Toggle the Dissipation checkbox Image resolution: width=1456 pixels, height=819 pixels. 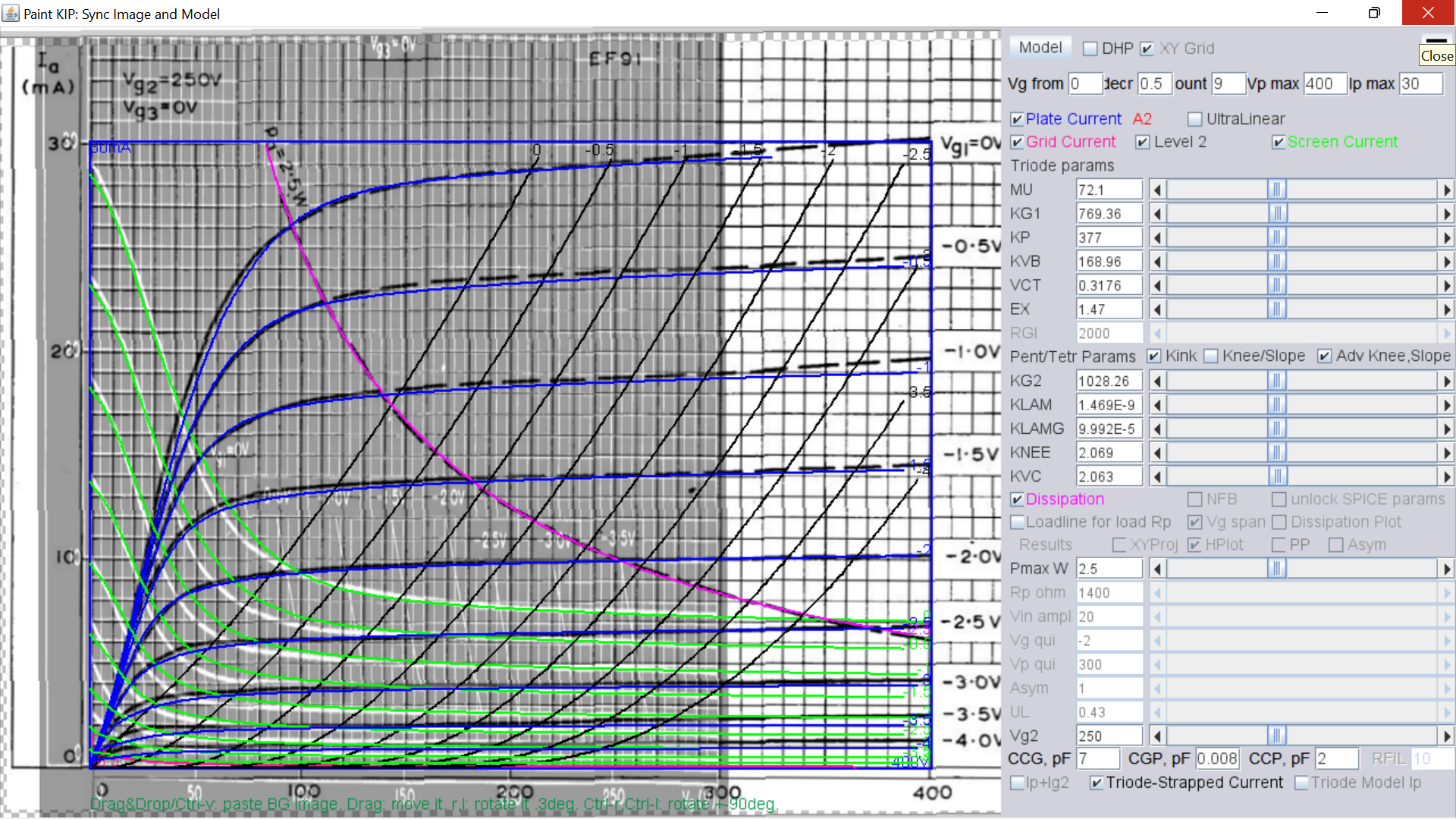1017,499
